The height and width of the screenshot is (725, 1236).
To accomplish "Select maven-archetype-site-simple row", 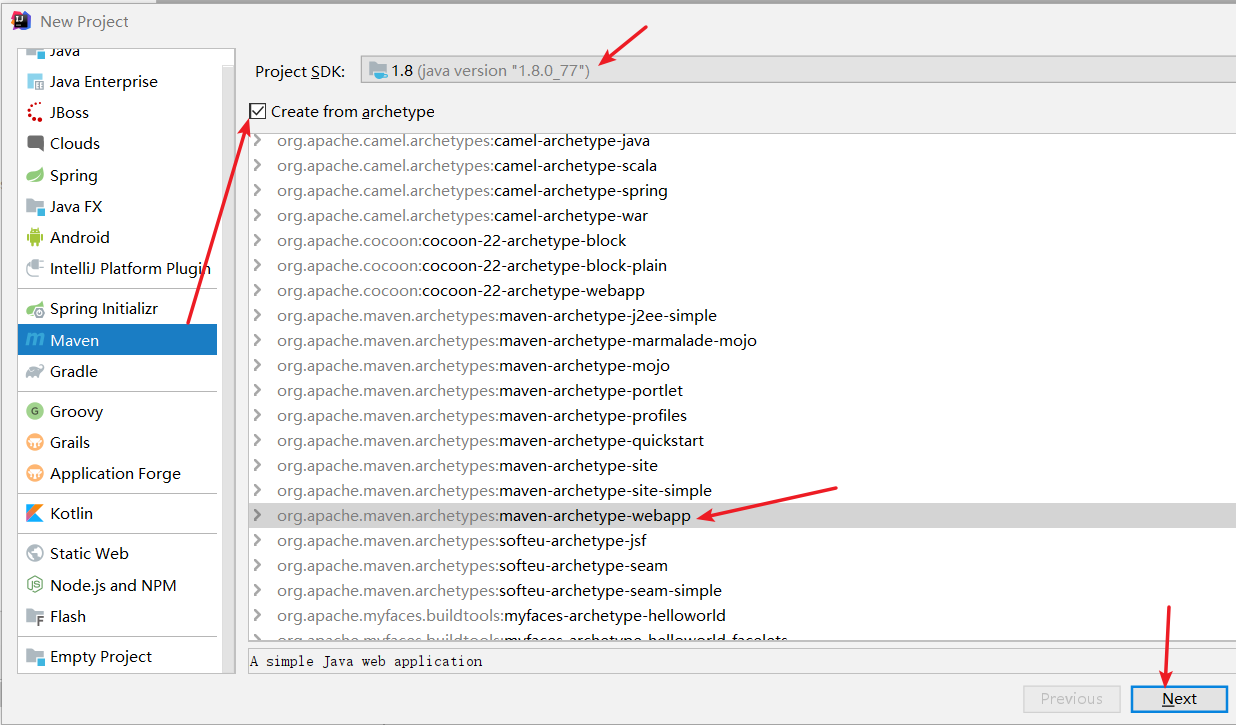I will 742,491.
